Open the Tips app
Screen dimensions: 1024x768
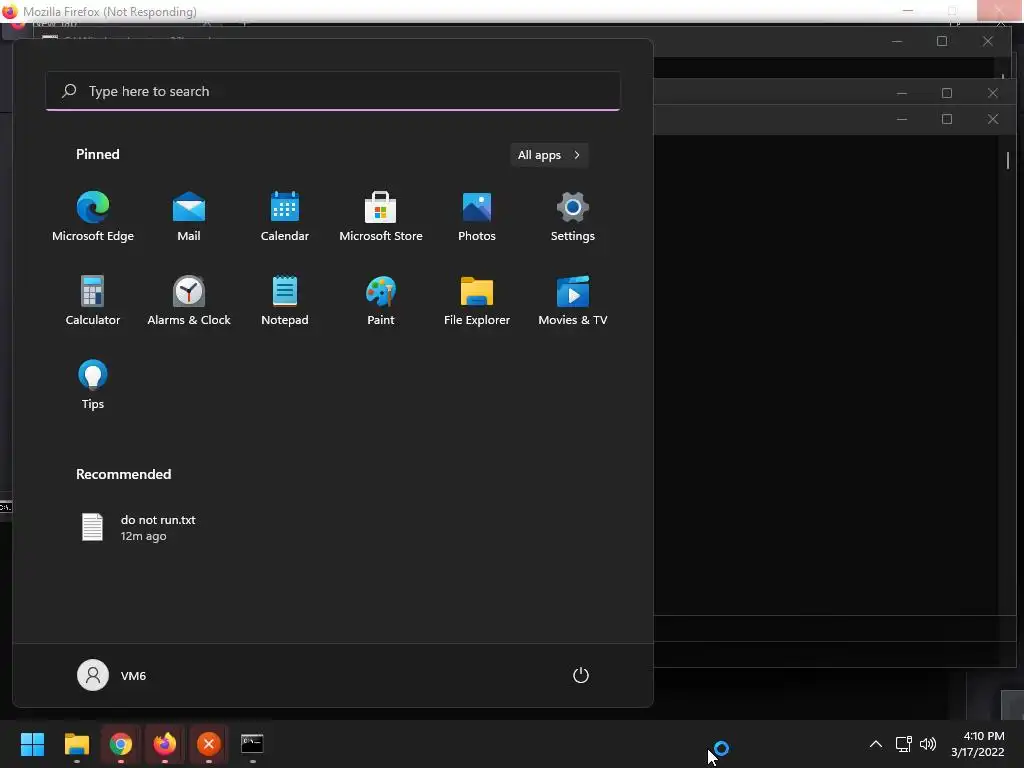click(93, 385)
